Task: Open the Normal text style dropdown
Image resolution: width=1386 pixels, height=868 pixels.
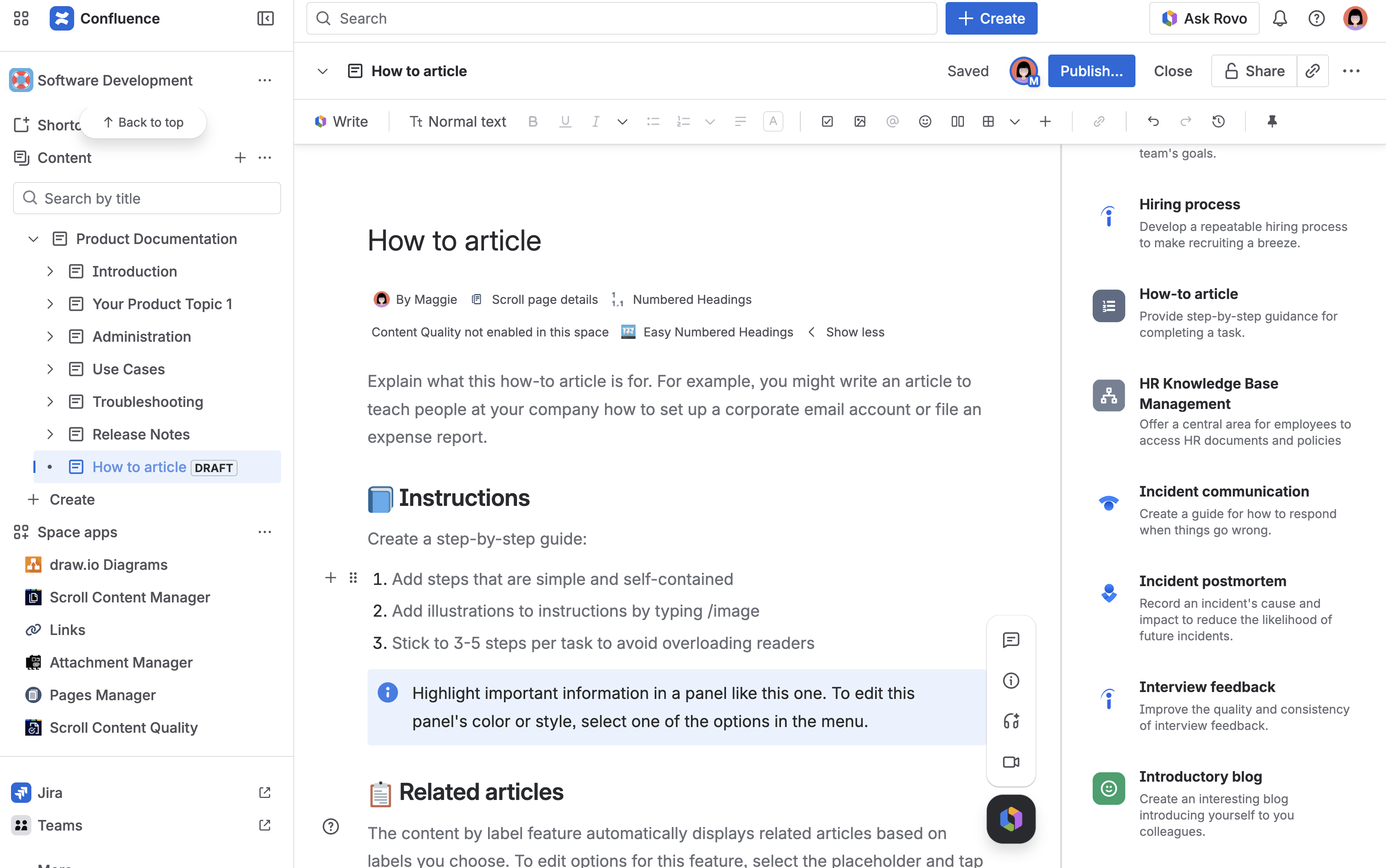Action: pyautogui.click(x=457, y=121)
